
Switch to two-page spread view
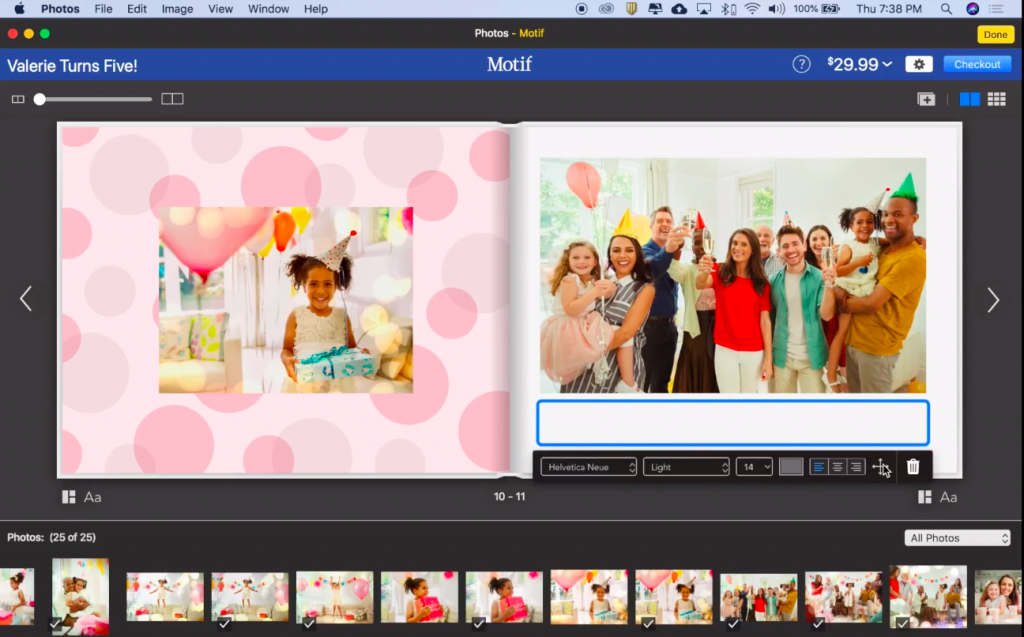click(x=970, y=99)
